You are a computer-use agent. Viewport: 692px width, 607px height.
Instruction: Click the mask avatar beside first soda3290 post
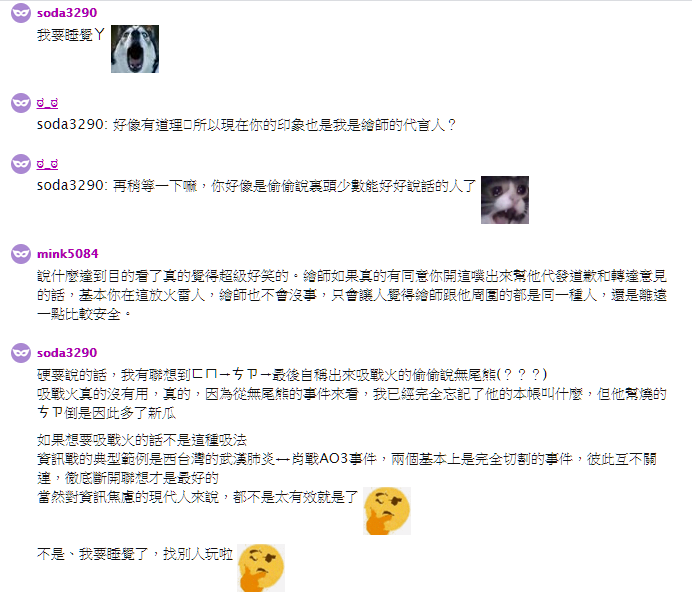[x=21, y=13]
